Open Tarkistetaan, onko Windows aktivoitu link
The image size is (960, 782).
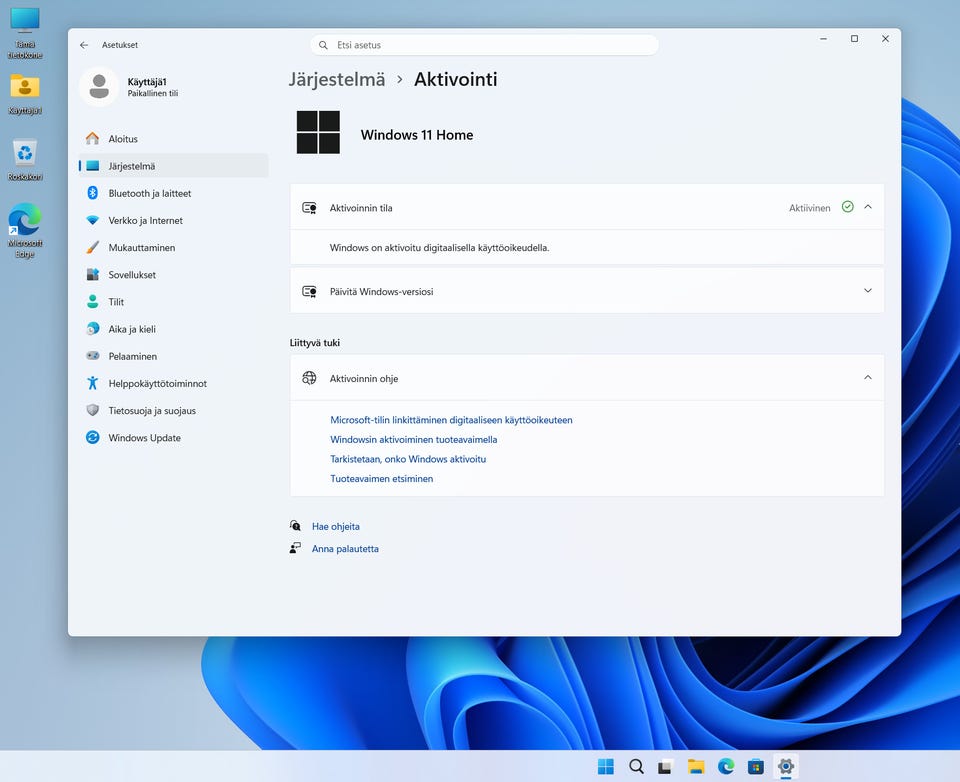pyautogui.click(x=408, y=459)
